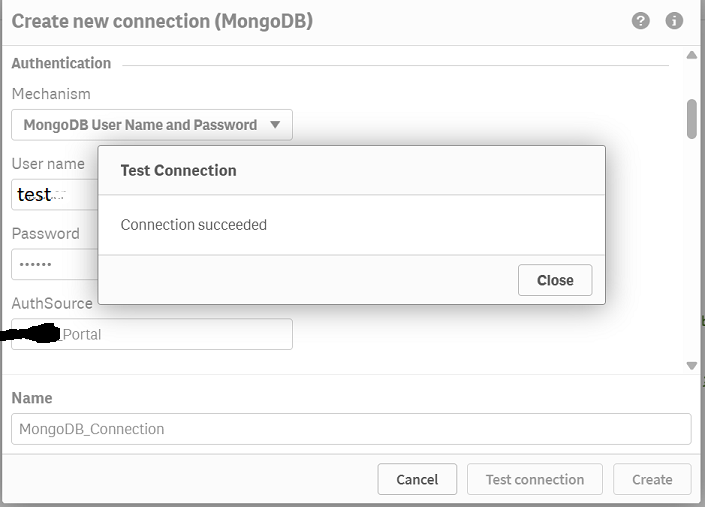
Task: Click the AuthSource field containing Portal
Action: pos(152,334)
